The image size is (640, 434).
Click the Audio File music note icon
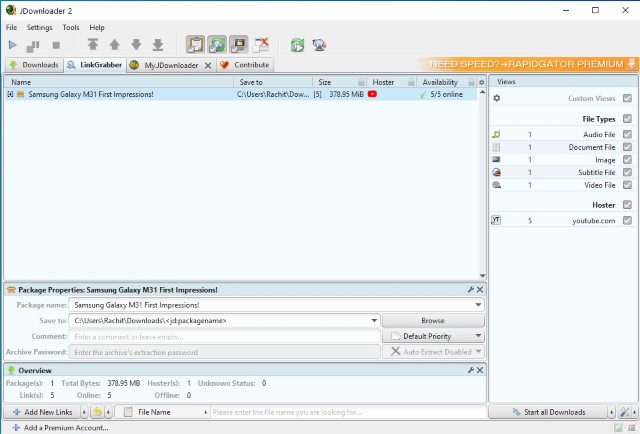point(496,134)
